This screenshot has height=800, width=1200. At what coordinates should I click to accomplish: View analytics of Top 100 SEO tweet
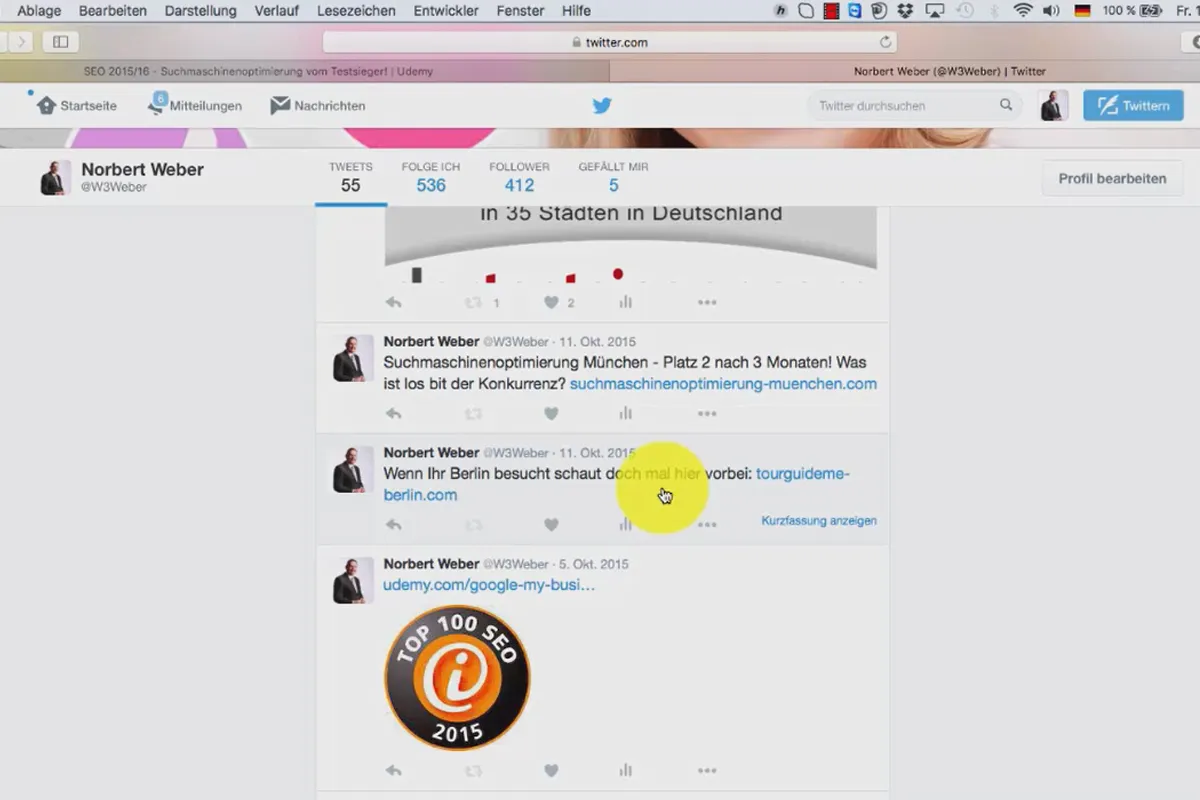pyautogui.click(x=626, y=770)
